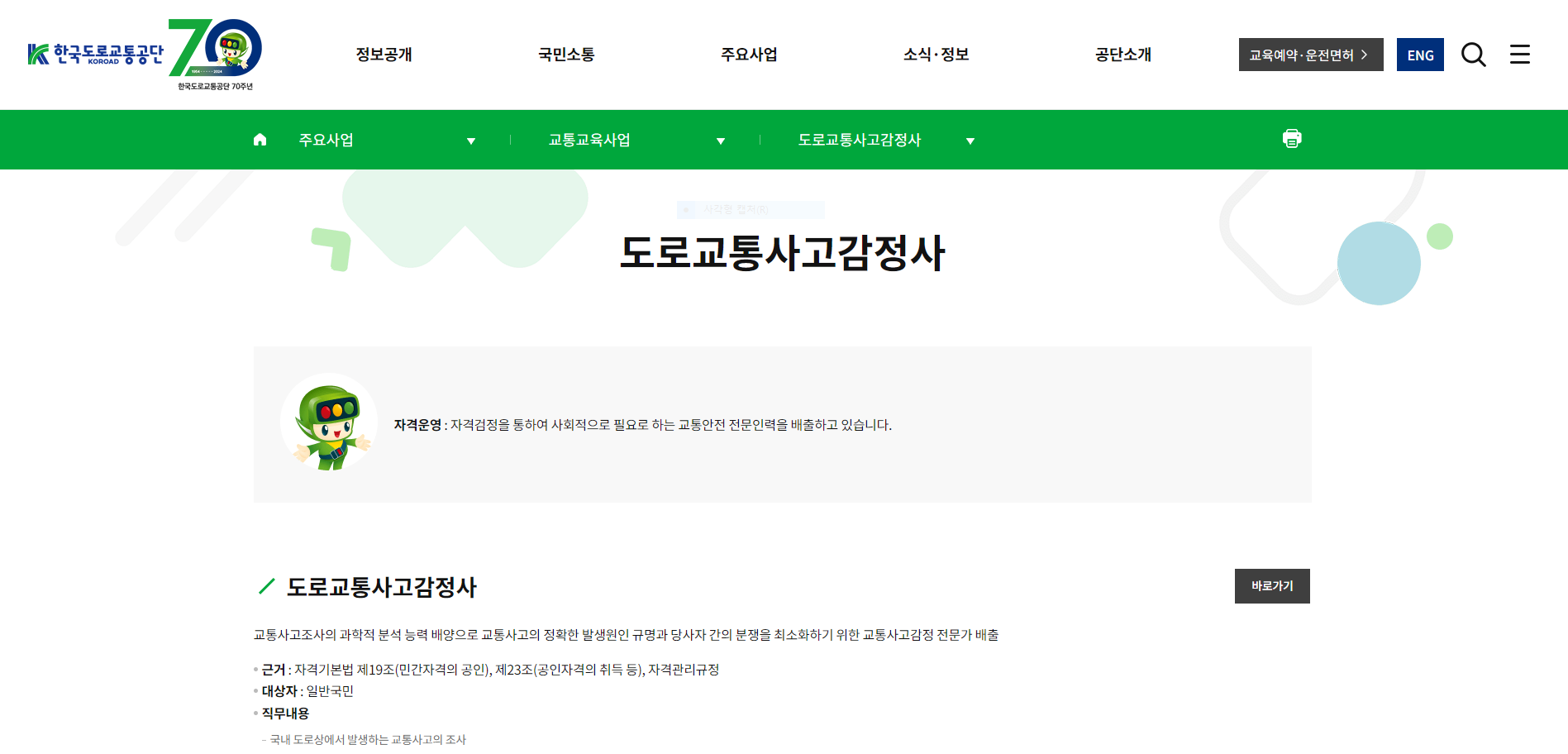Select the ENG language icon button

1419,55
